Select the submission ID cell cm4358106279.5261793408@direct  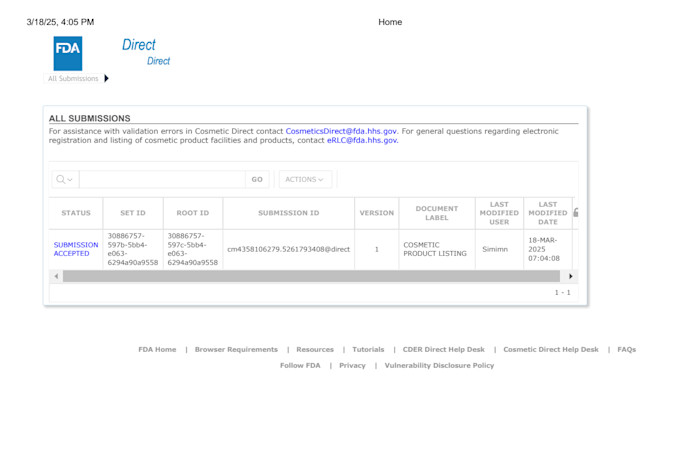pyautogui.click(x=288, y=249)
